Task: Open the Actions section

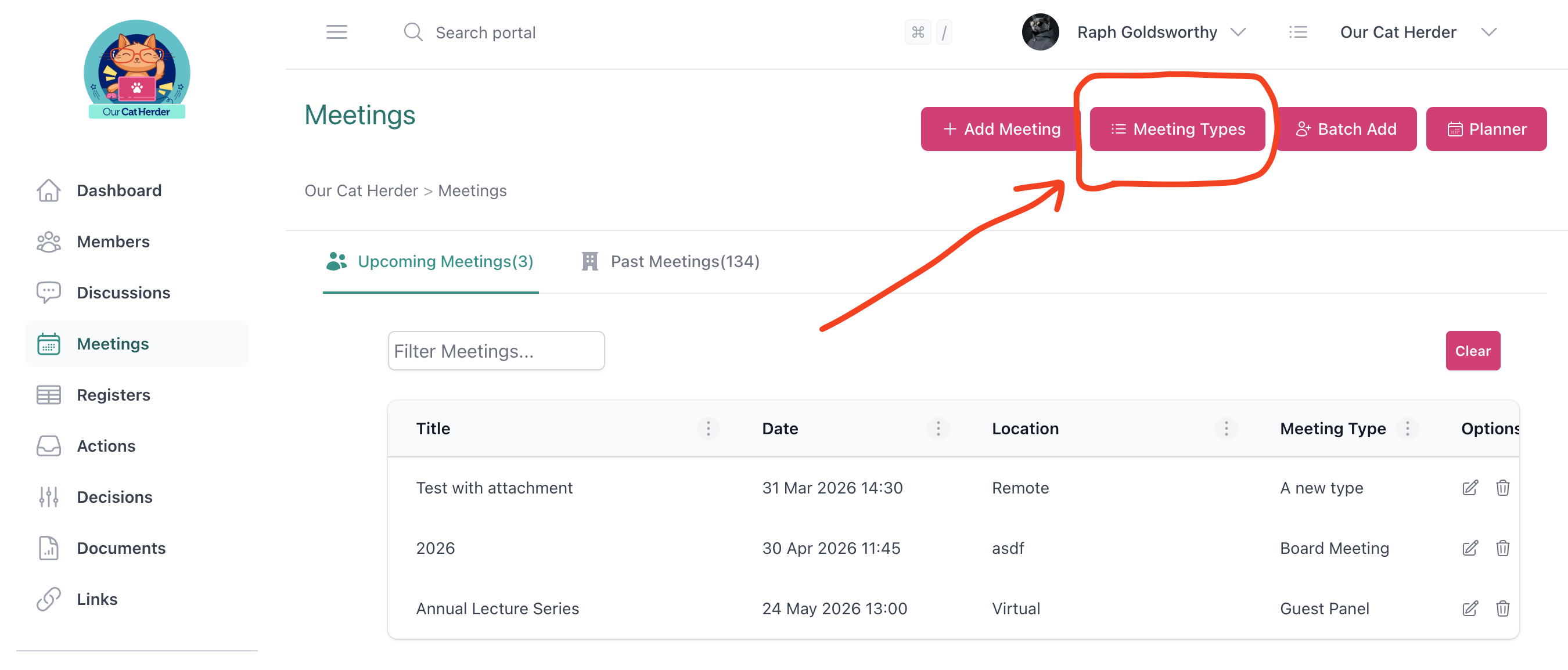Action: (x=106, y=445)
